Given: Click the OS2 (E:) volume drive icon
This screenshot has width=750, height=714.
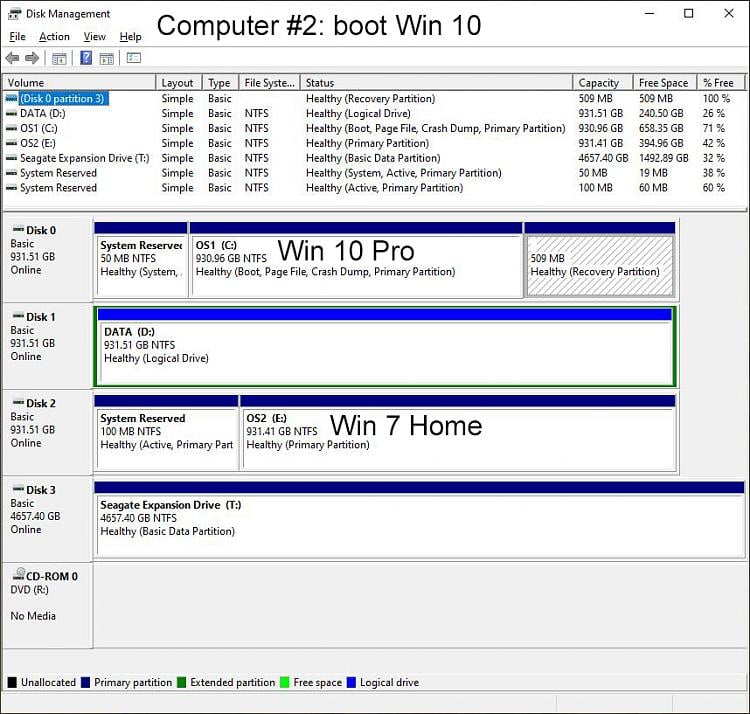Looking at the screenshot, I should point(11,143).
